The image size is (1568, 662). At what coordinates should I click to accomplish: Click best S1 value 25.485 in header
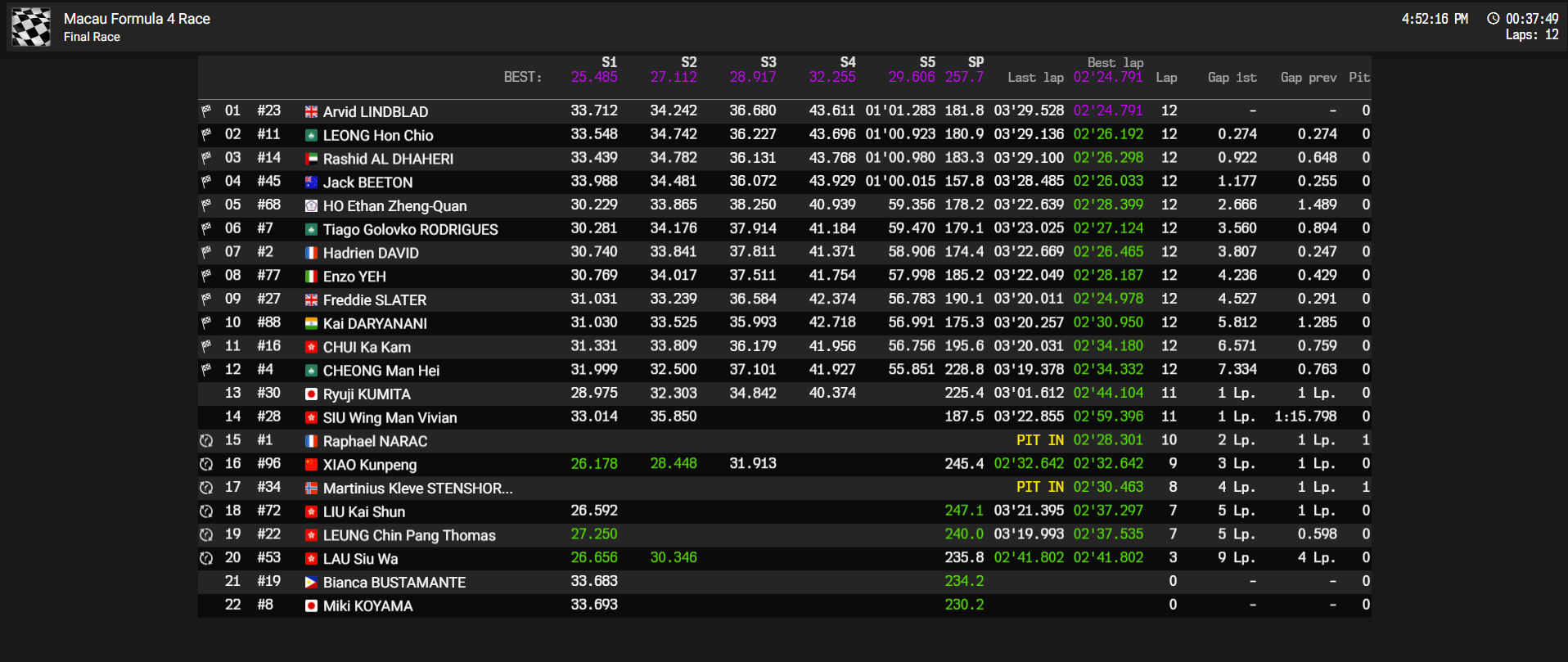pyautogui.click(x=594, y=78)
